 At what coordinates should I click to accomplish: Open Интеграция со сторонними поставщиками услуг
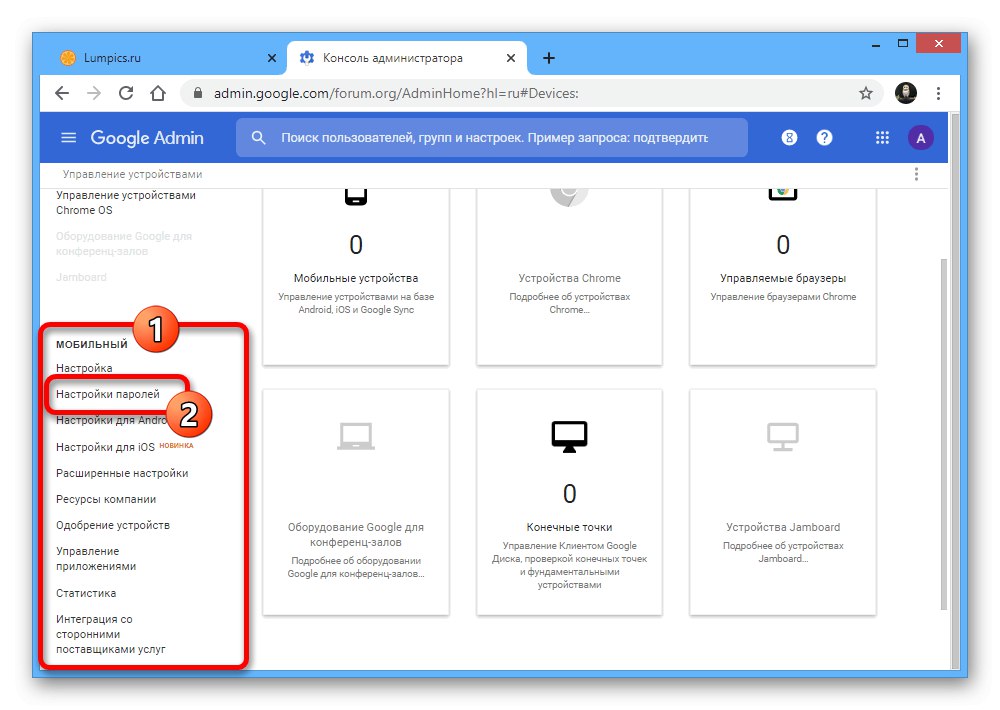(x=110, y=634)
